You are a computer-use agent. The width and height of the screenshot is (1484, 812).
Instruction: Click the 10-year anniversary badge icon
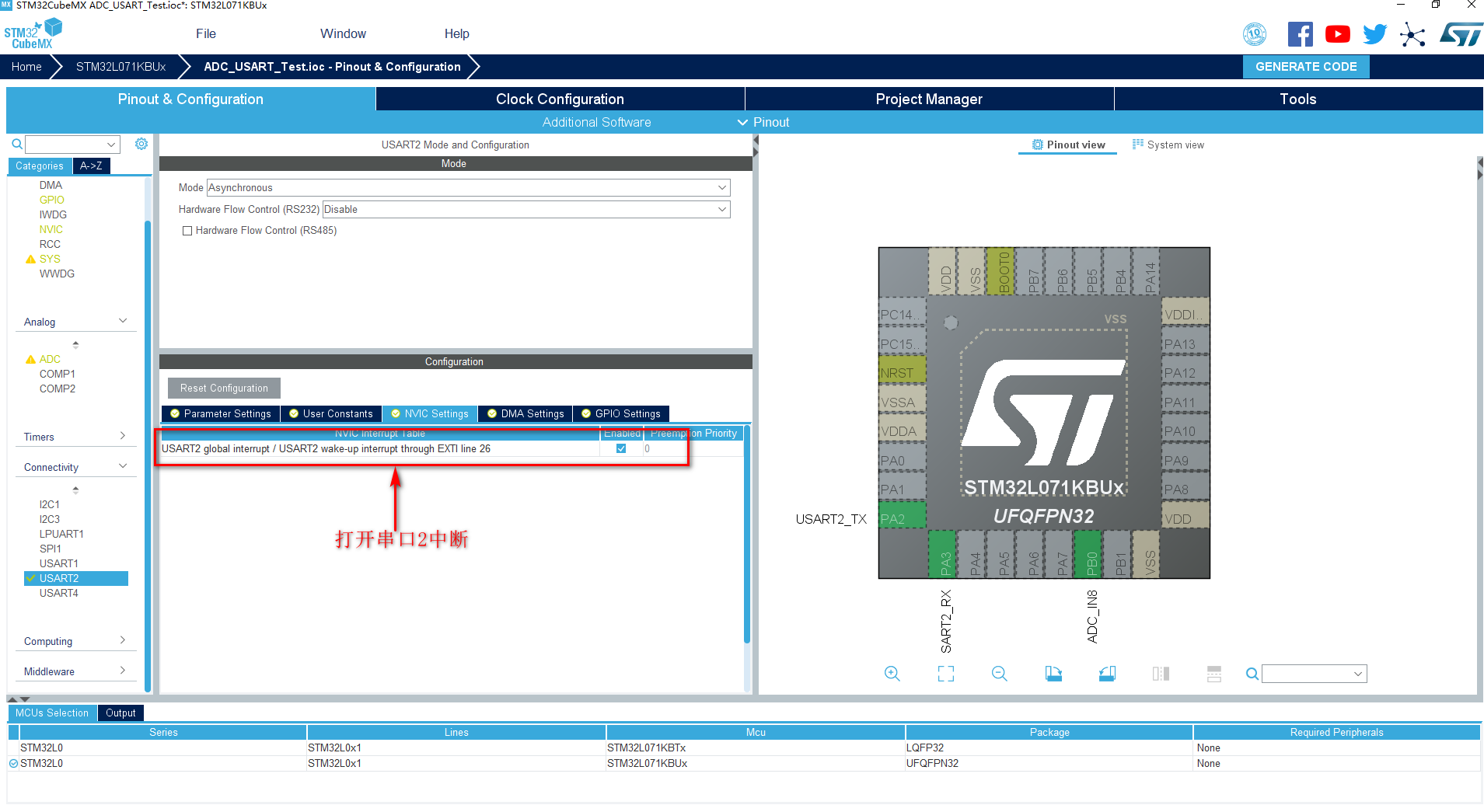(1255, 34)
